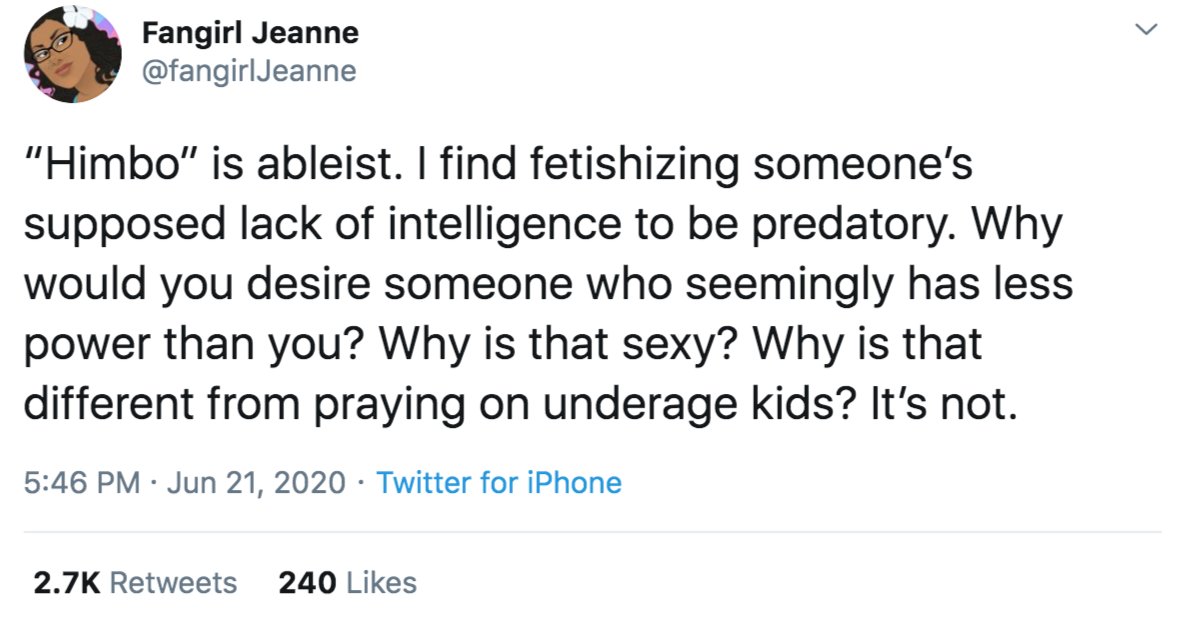This screenshot has height=630, width=1184.
Task: Click the Twitter for iPhone source link
Action: tap(498, 482)
